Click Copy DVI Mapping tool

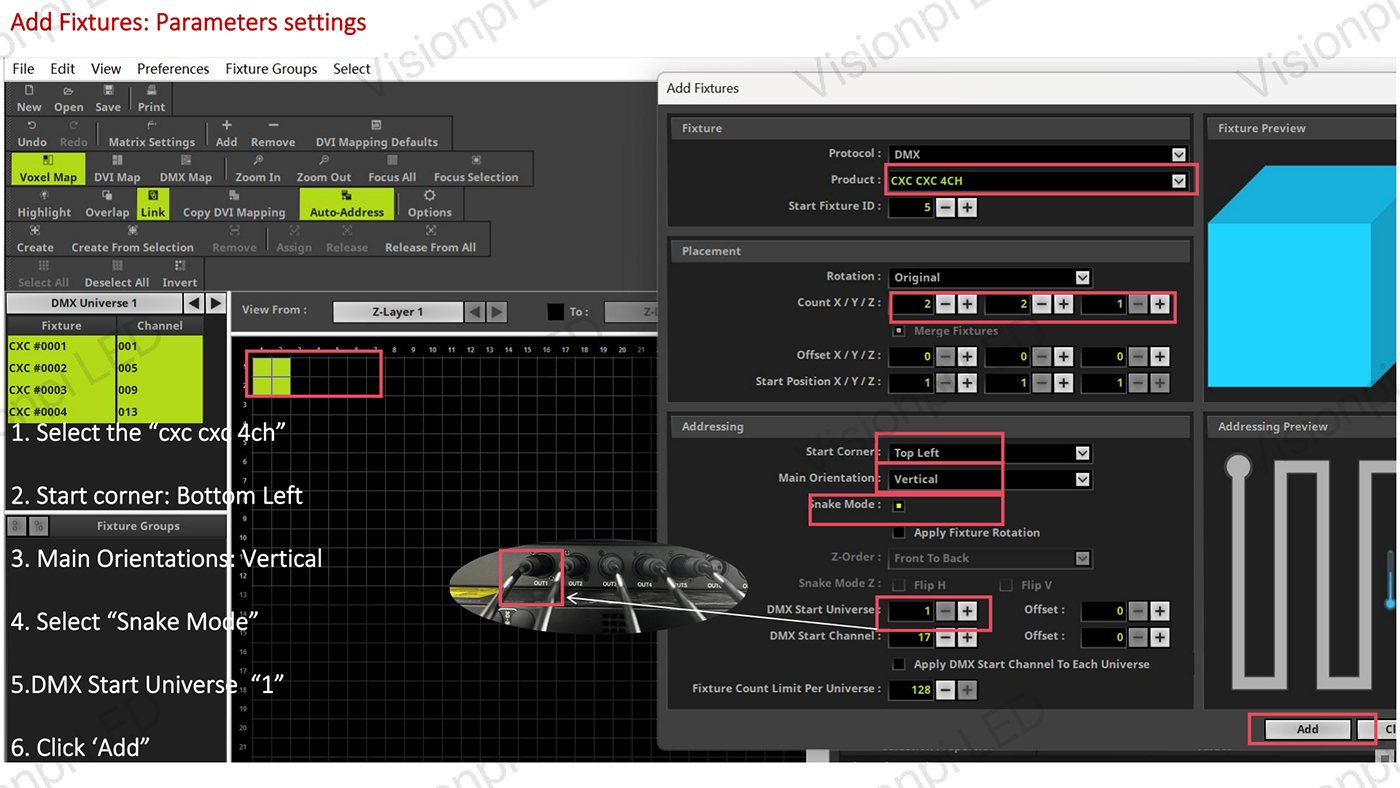[x=234, y=204]
